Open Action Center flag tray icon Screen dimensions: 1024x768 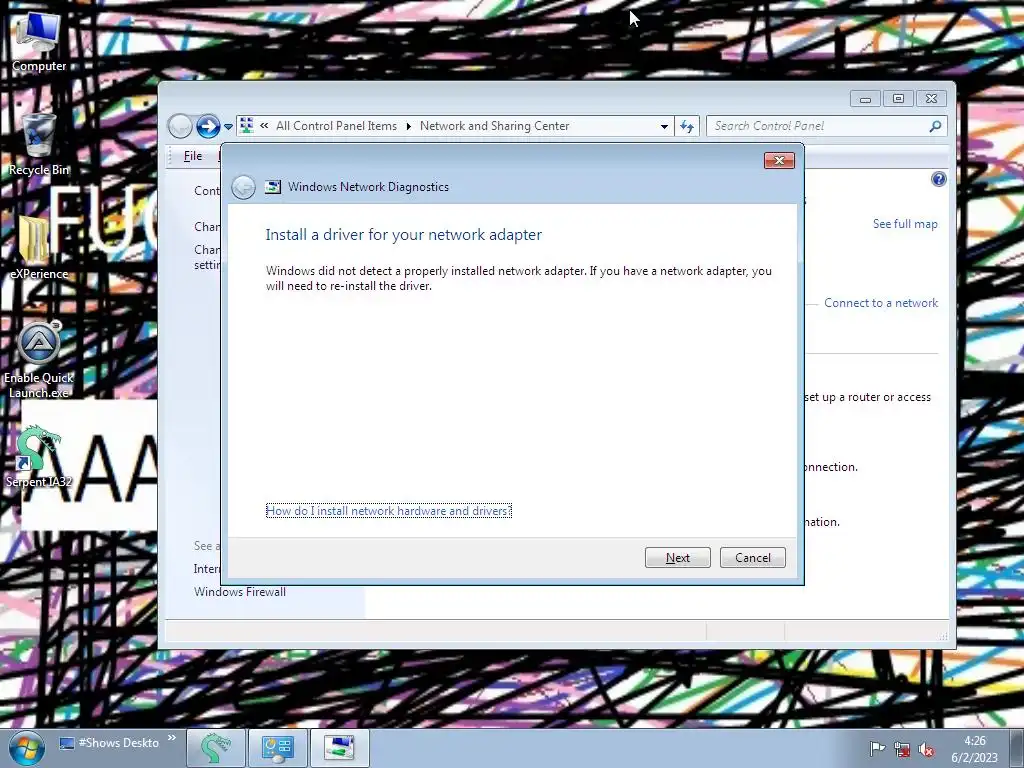coord(877,749)
